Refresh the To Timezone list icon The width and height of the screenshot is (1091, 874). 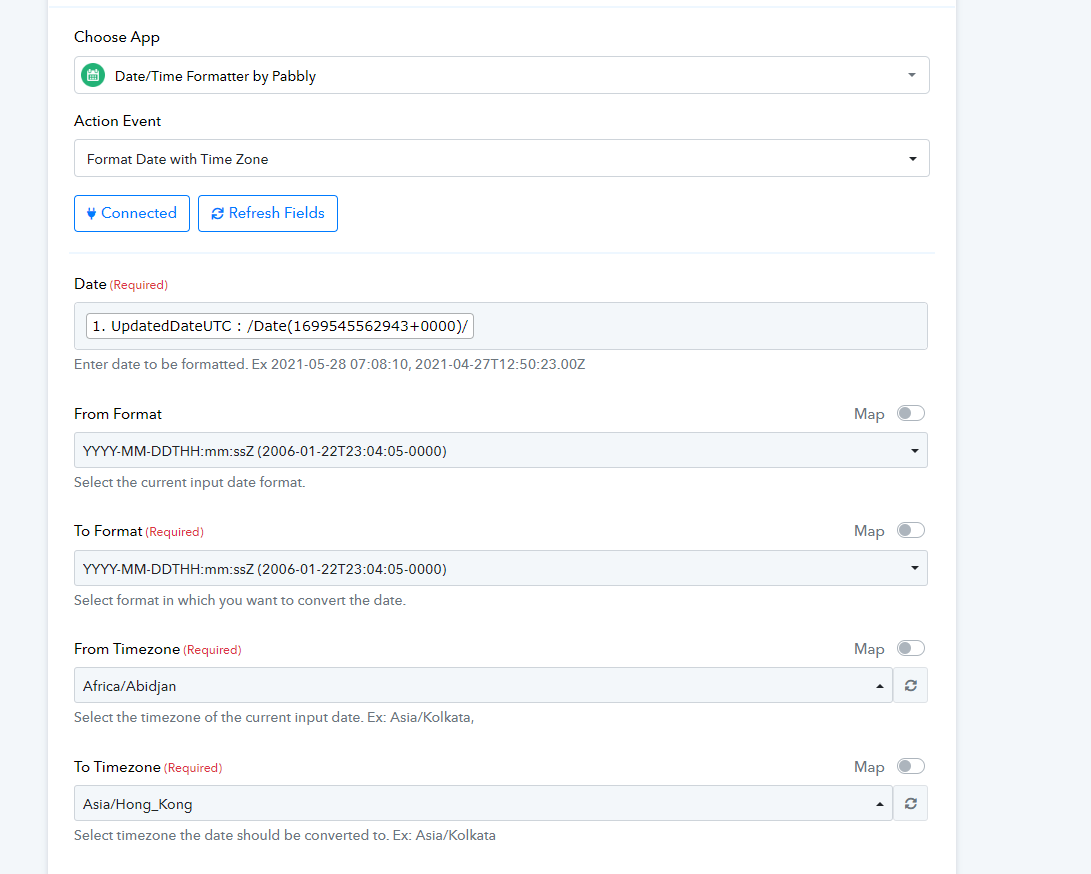pyautogui.click(x=910, y=804)
